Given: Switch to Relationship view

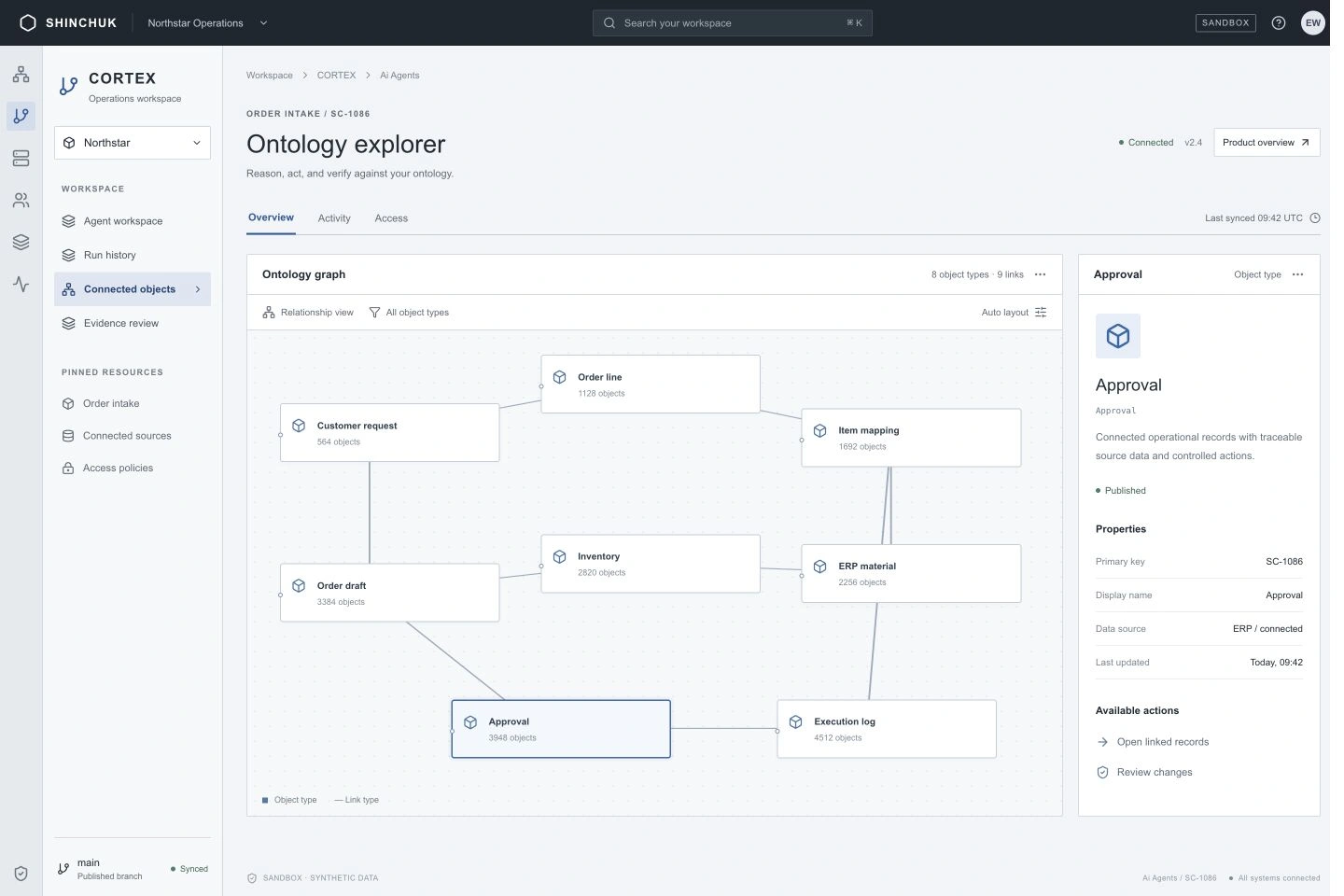Looking at the screenshot, I should pos(308,313).
